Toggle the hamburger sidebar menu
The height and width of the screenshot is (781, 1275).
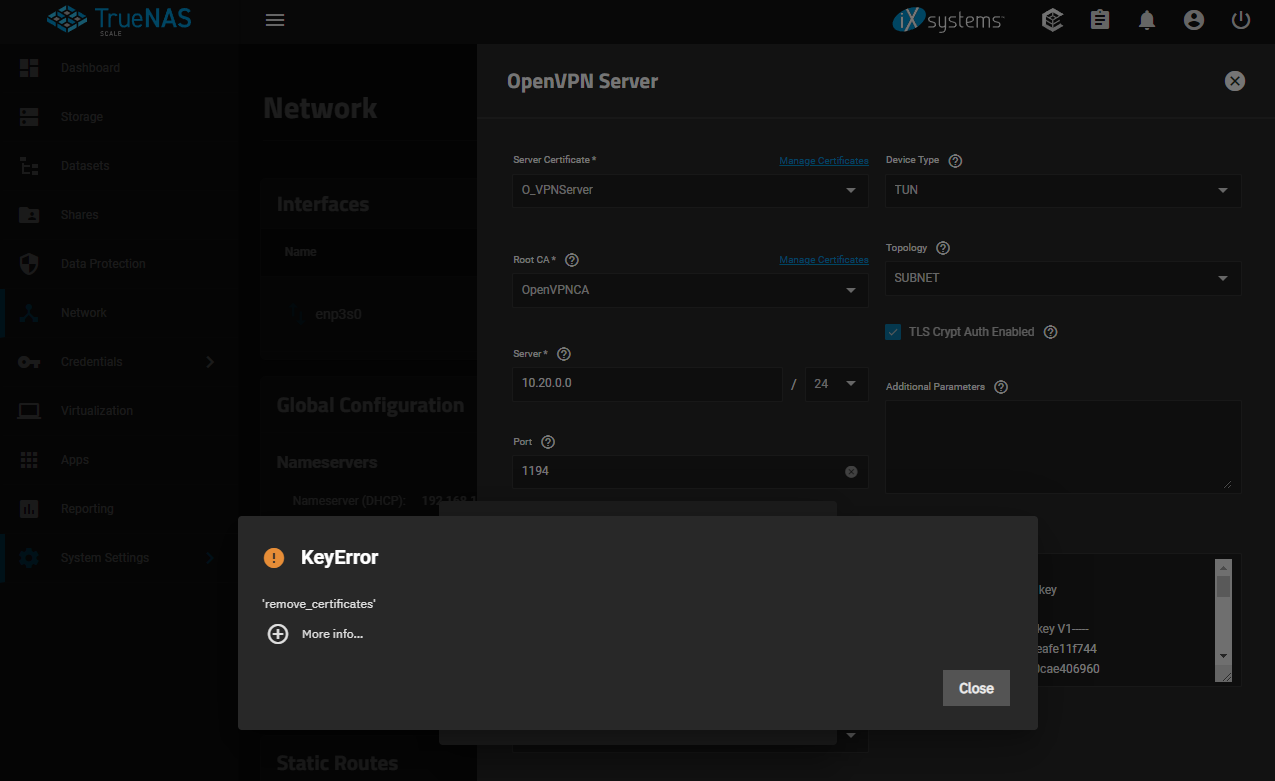[275, 20]
